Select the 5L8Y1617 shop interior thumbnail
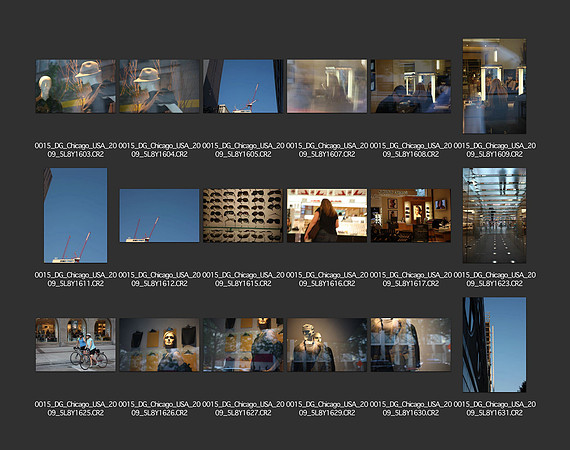This screenshot has width=570, height=450. click(x=411, y=216)
